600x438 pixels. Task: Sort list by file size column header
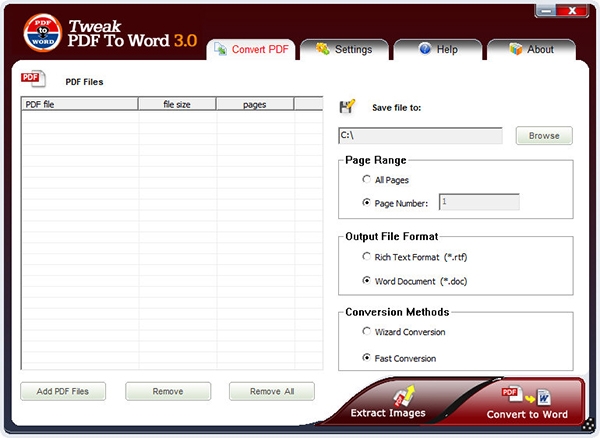177,104
